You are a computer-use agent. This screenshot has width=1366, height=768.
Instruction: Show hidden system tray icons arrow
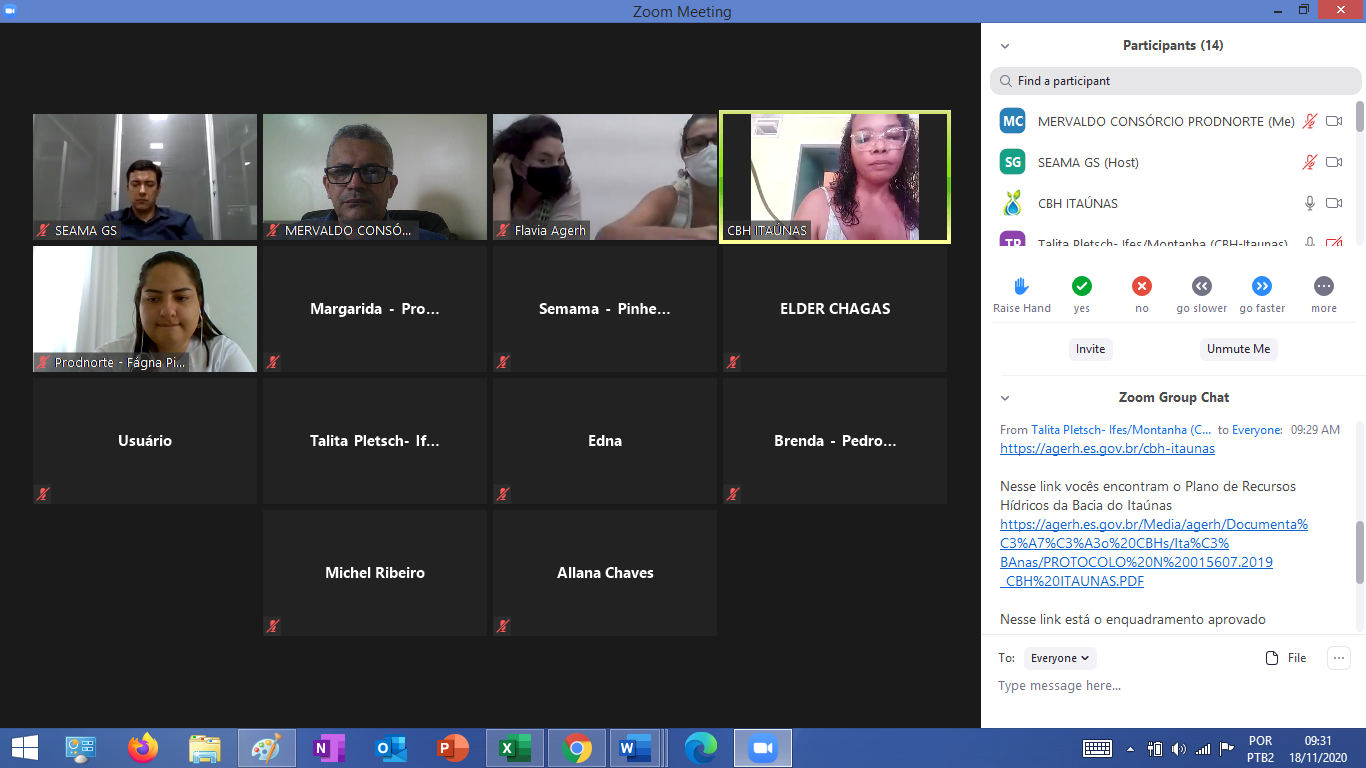[x=1130, y=749]
